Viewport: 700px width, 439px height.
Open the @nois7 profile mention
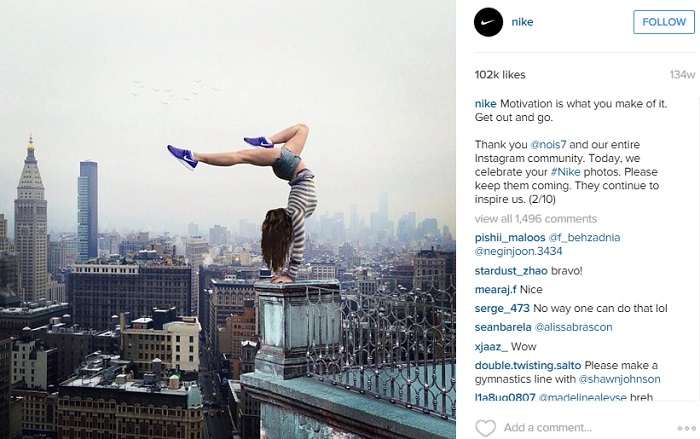click(548, 145)
